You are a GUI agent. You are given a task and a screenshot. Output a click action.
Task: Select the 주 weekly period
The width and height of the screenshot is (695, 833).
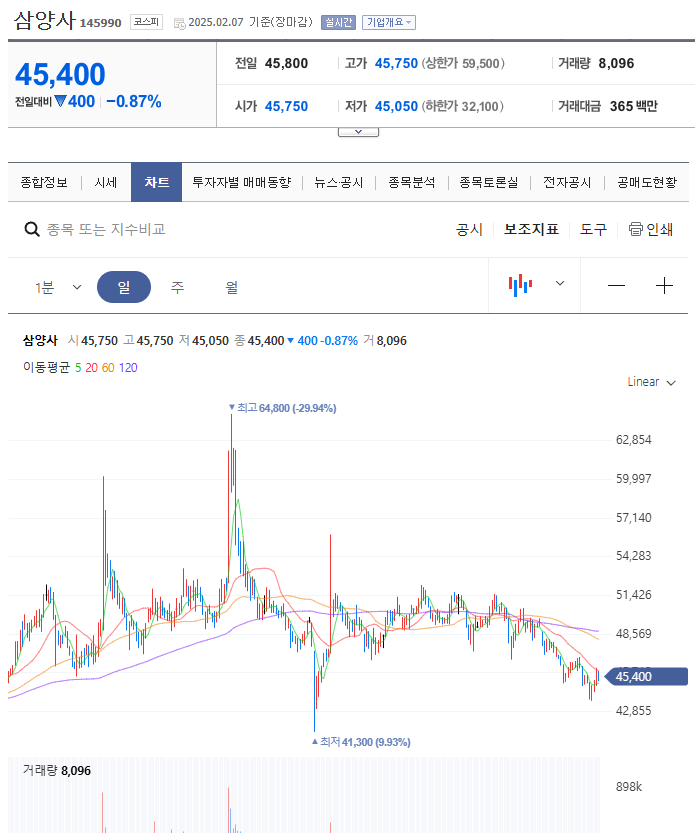177,287
